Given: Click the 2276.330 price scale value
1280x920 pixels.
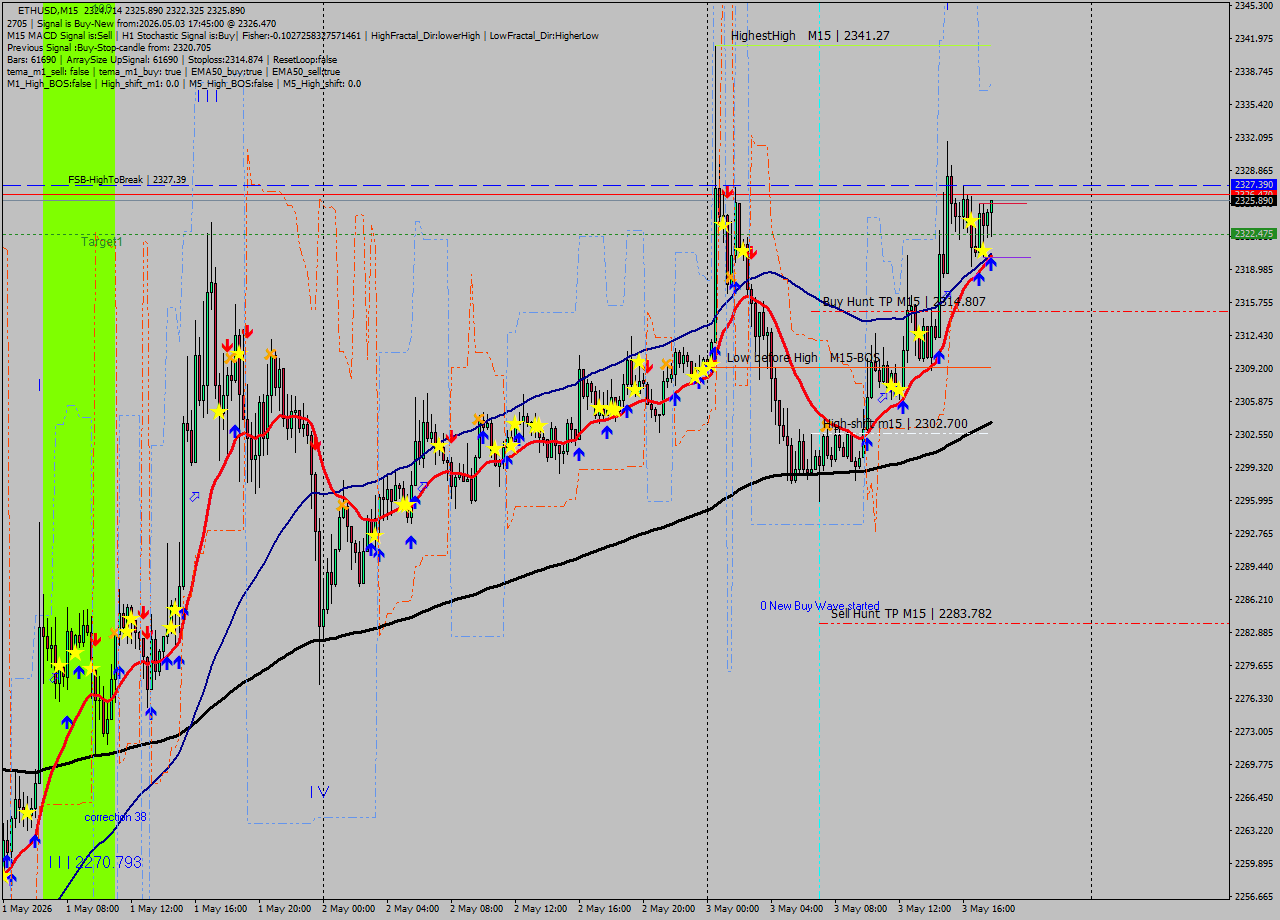Looking at the screenshot, I should [x=1254, y=699].
